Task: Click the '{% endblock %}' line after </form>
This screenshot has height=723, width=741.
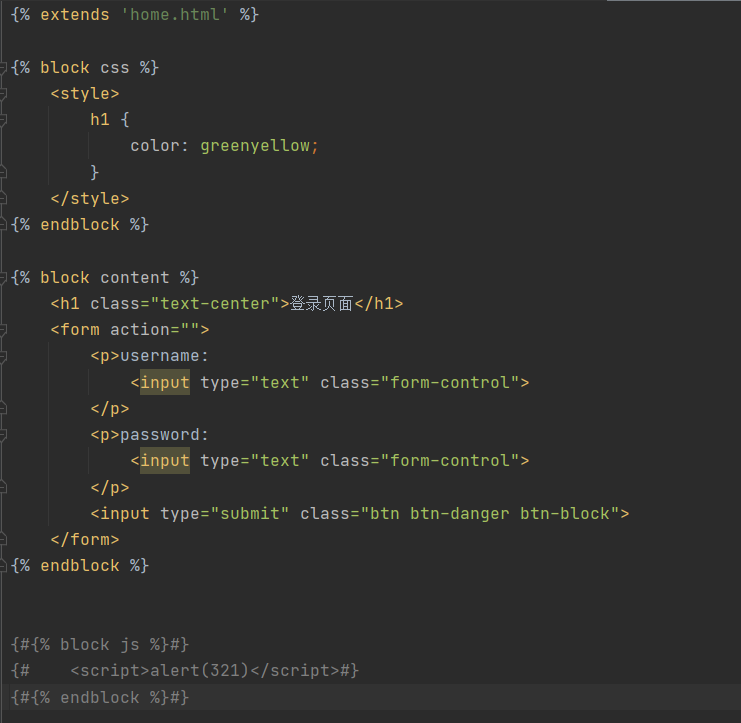Action: click(x=80, y=566)
